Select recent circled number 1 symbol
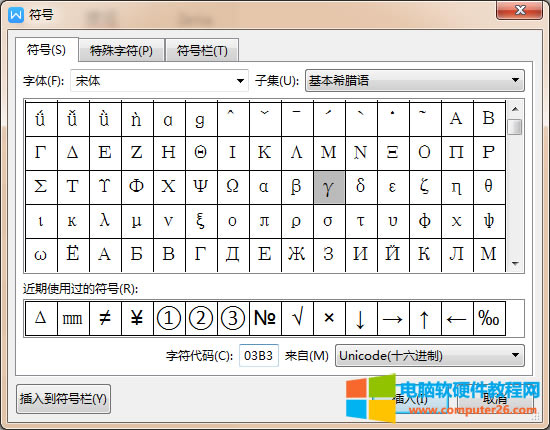 coord(169,318)
